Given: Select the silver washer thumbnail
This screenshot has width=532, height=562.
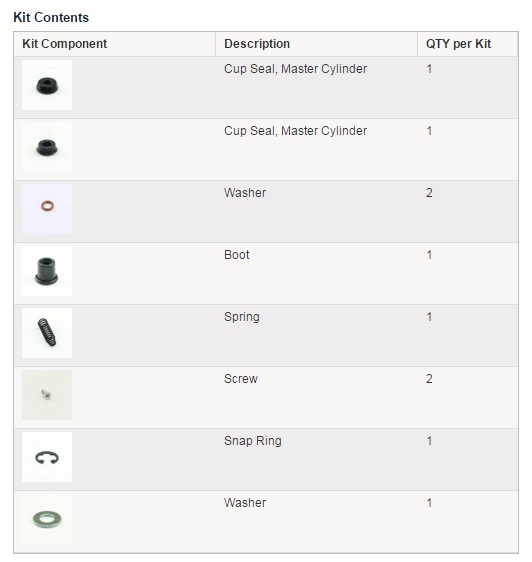Looking at the screenshot, I should click(47, 519).
